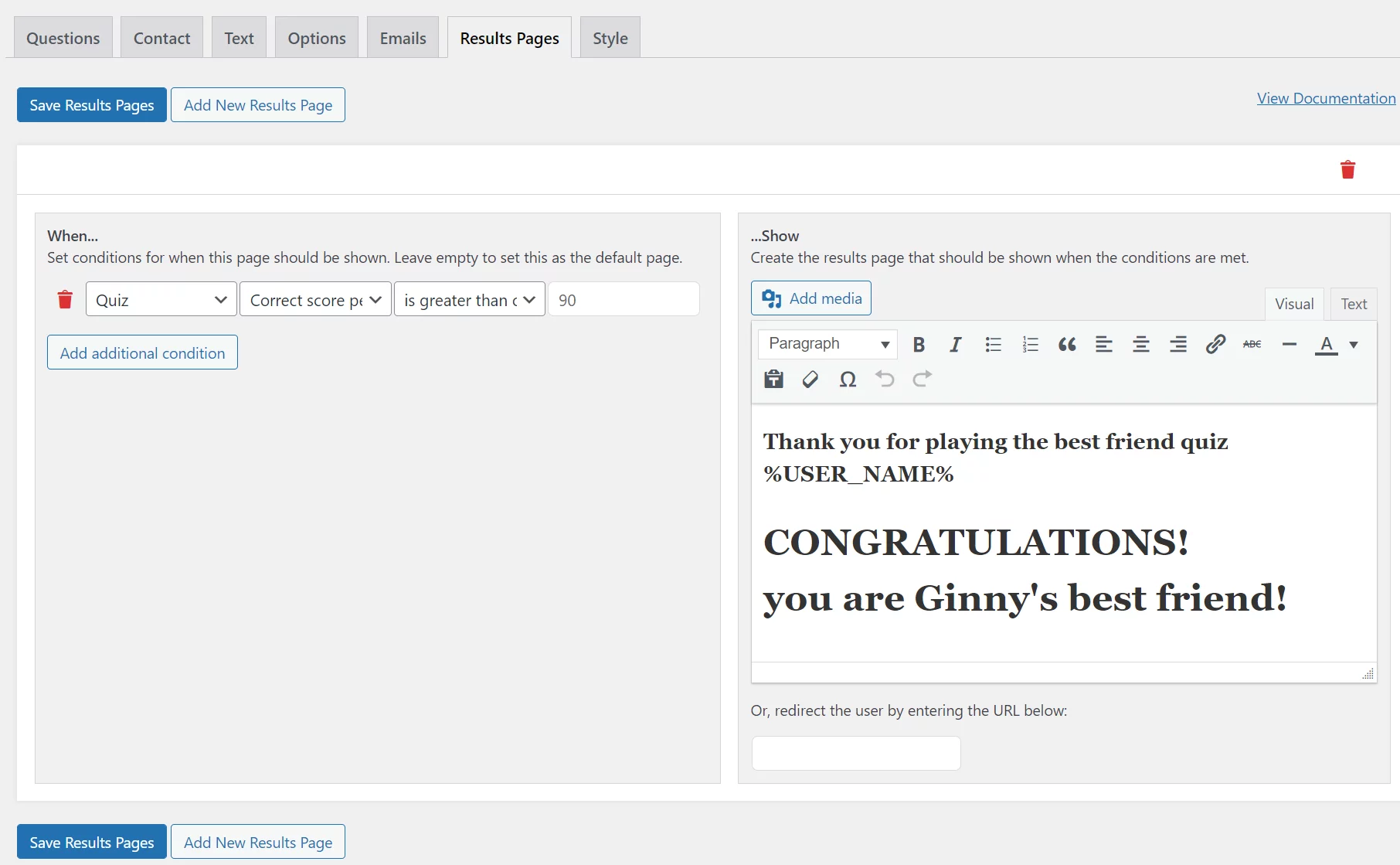Open the Style tab
The image size is (1400, 865).
click(x=610, y=38)
